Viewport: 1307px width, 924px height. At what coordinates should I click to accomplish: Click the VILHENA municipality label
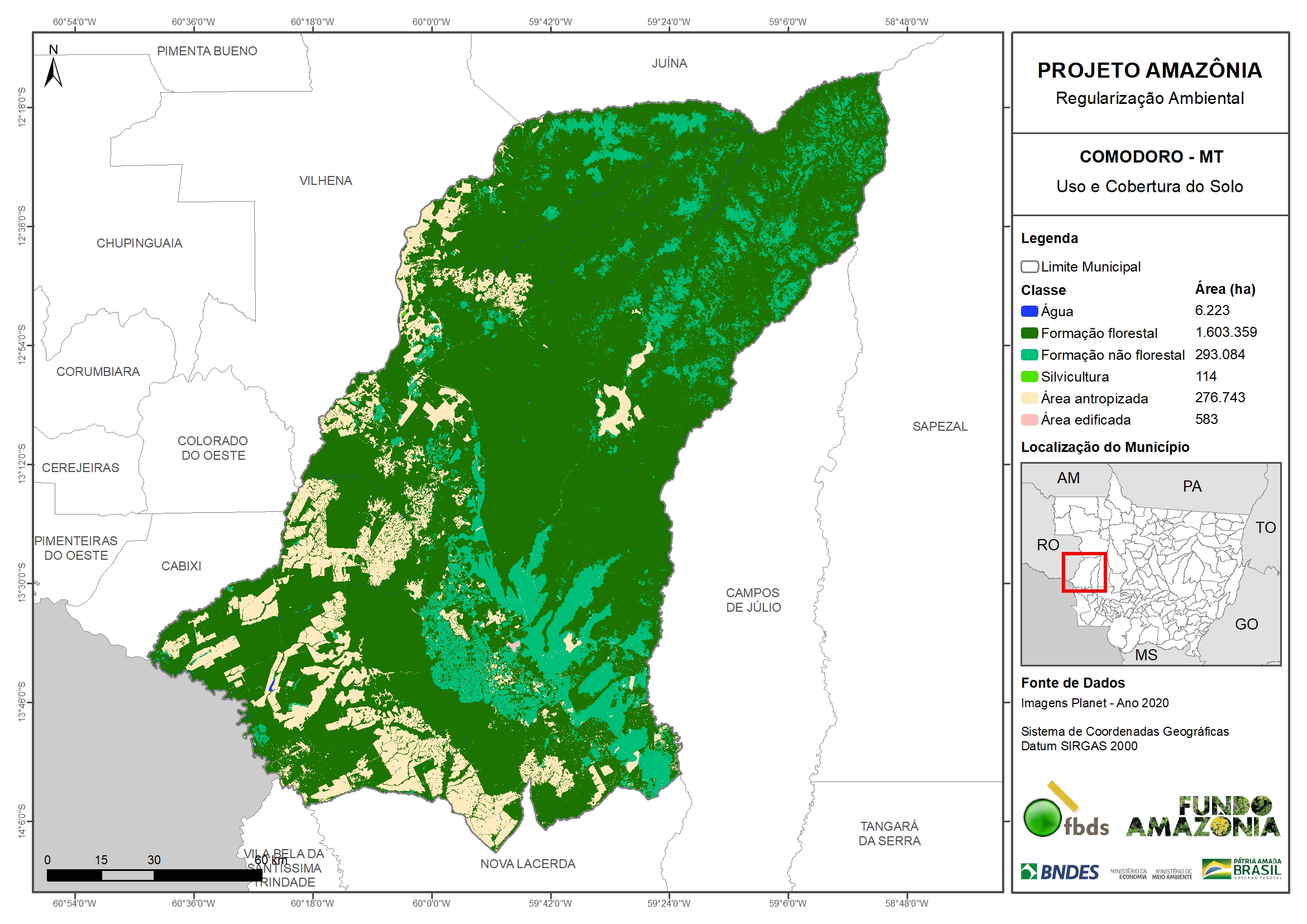point(326,181)
